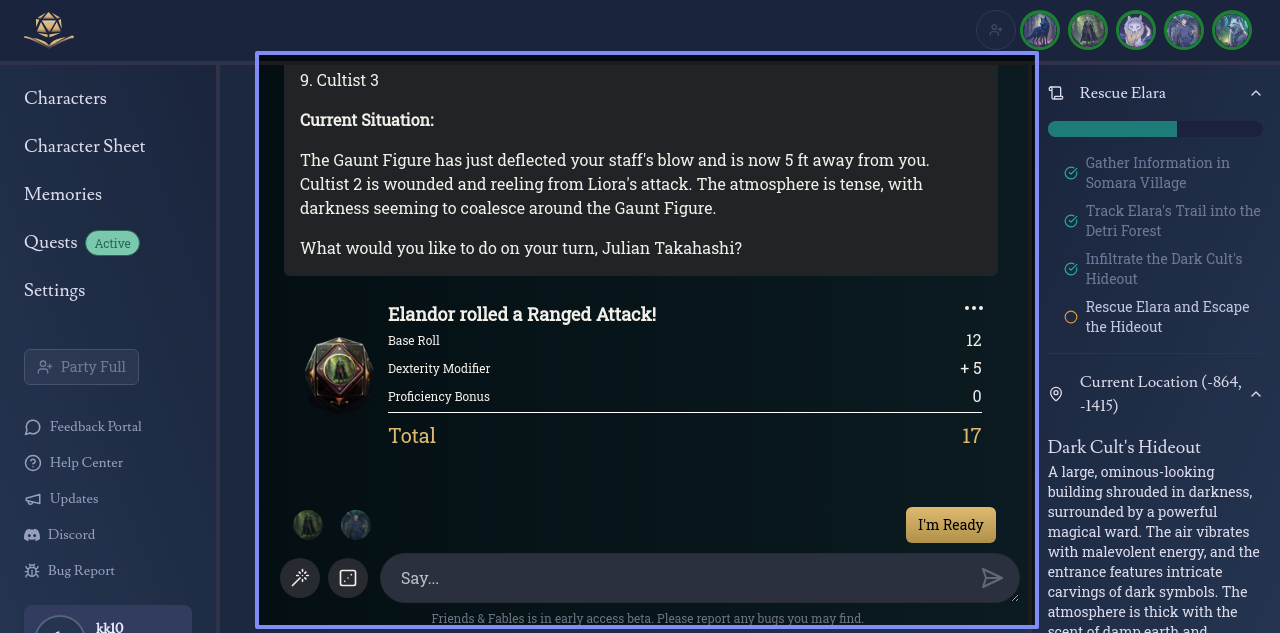Viewport: 1280px width, 633px height.
Task: Open Quests with Active badge
Action: [82, 243]
